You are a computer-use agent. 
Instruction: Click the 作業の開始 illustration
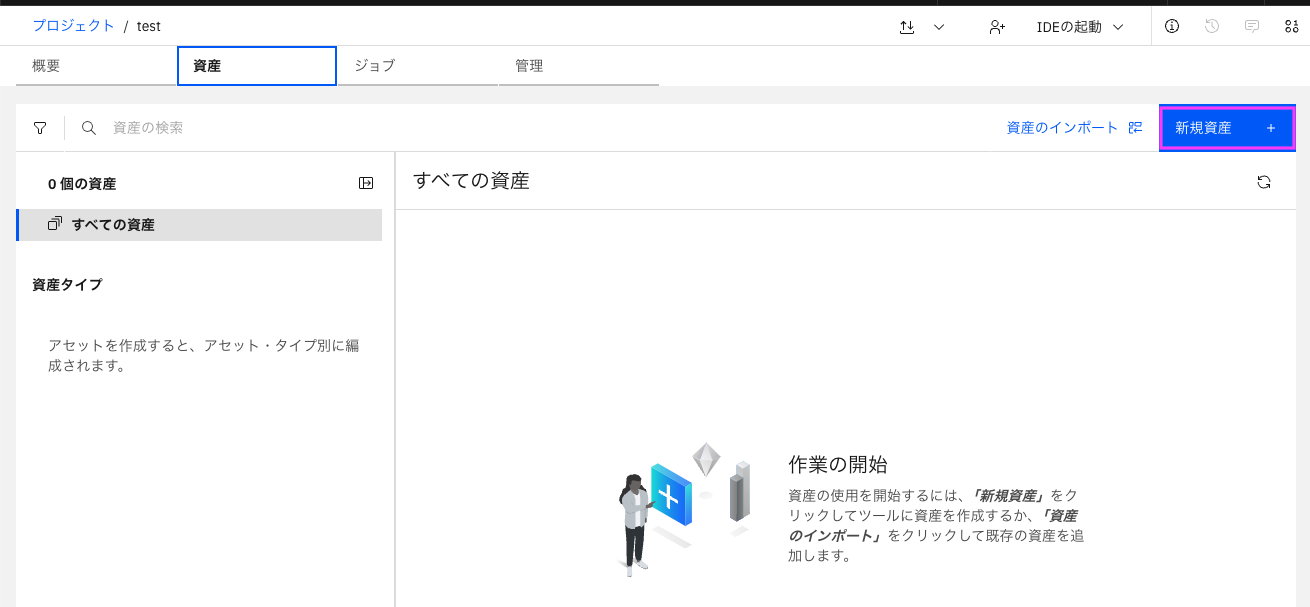point(684,510)
